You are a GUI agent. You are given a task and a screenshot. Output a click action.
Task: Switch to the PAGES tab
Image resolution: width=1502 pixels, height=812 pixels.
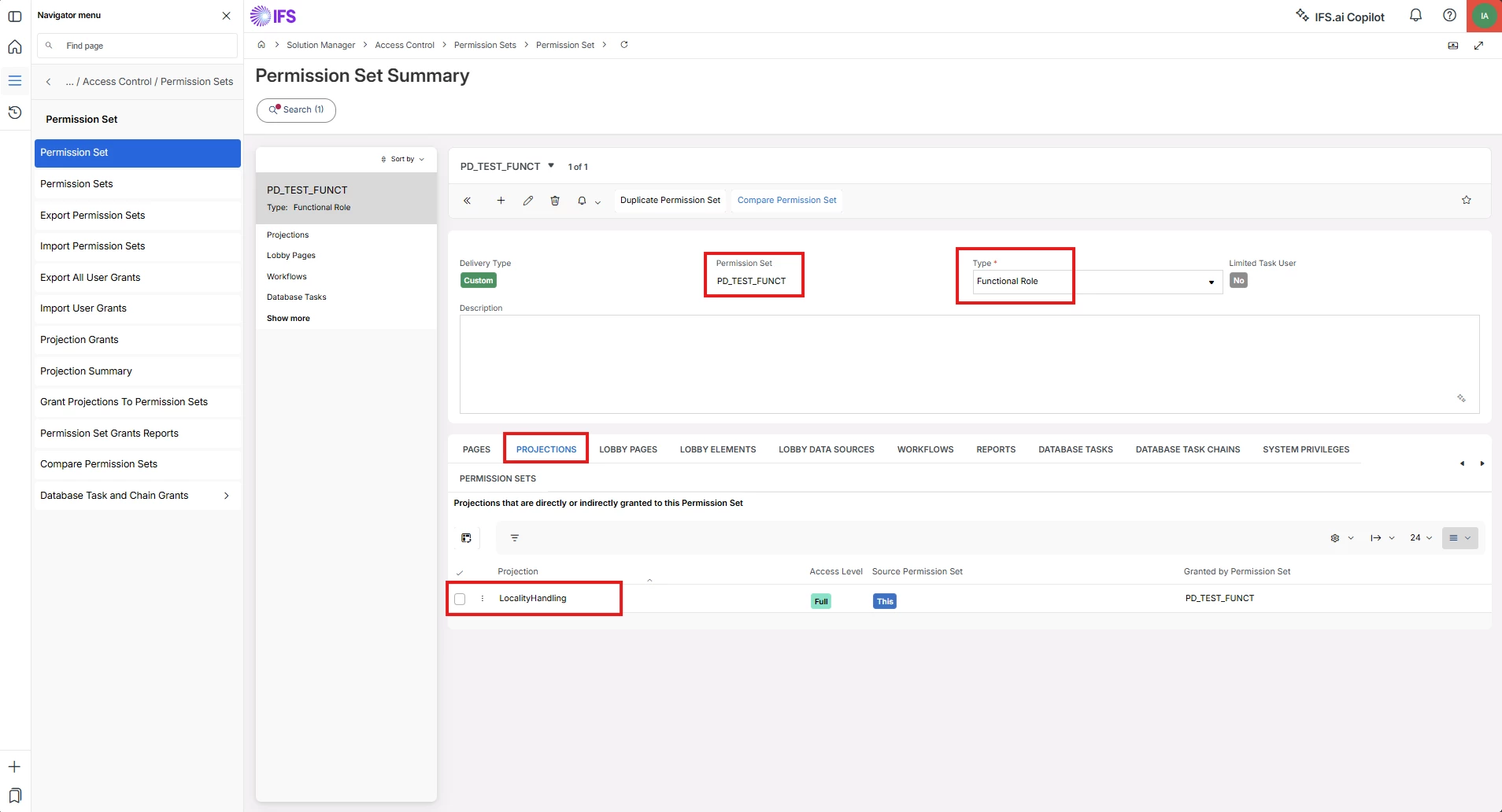click(x=476, y=450)
